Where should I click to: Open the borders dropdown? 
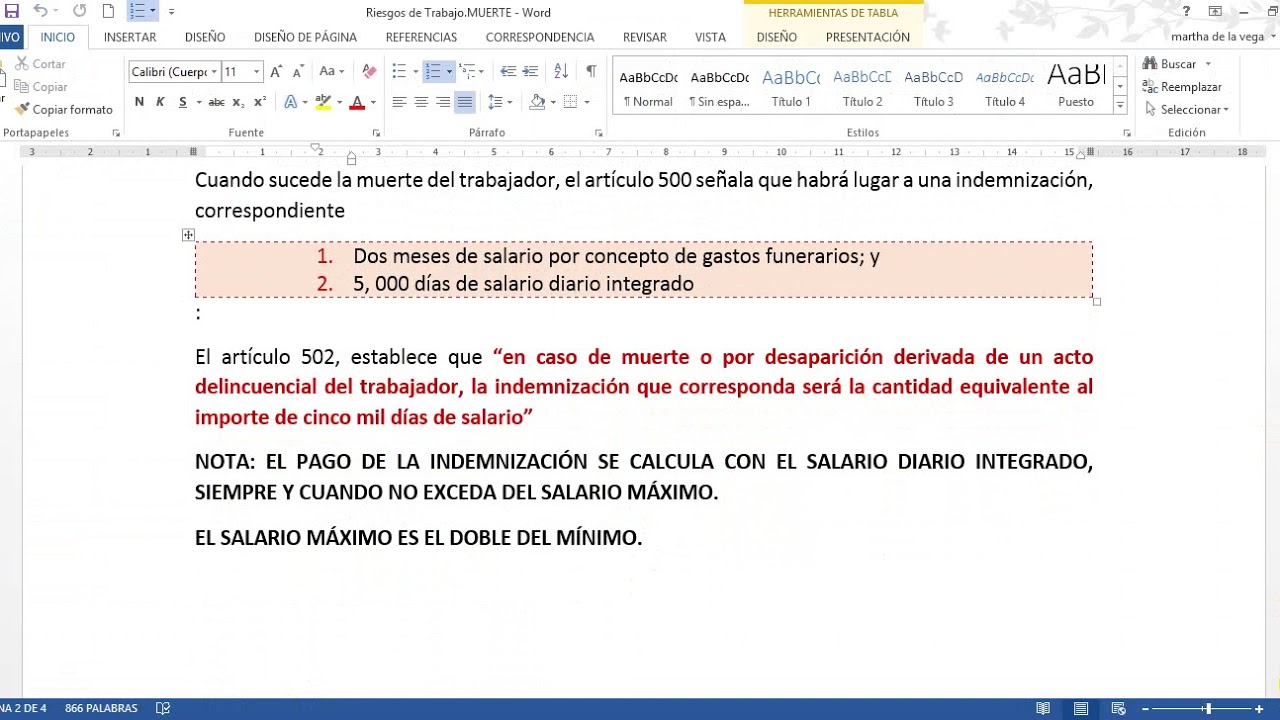(x=586, y=102)
